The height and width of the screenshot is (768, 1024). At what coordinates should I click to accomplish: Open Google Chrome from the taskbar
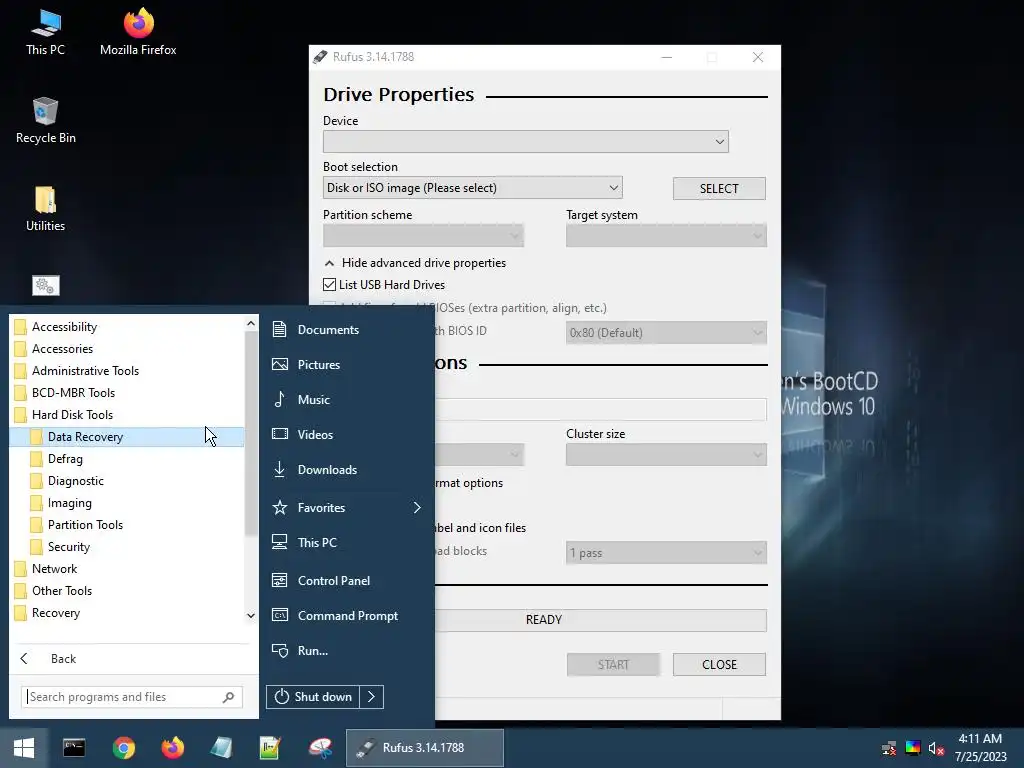pyautogui.click(x=123, y=748)
